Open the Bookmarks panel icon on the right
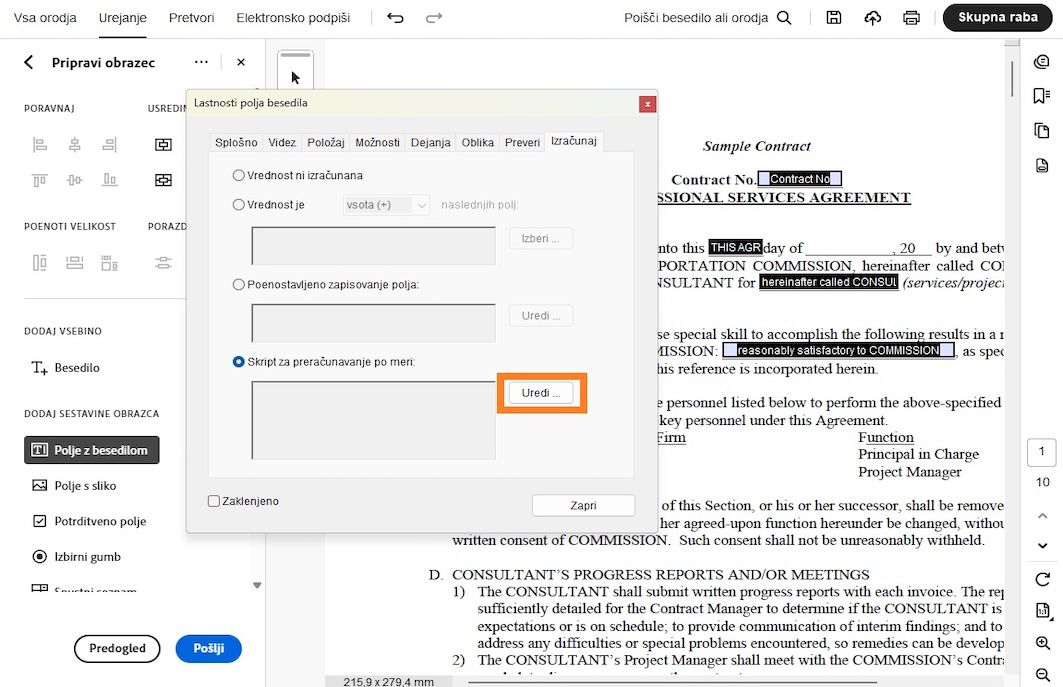Image resolution: width=1063 pixels, height=687 pixels. (1042, 95)
